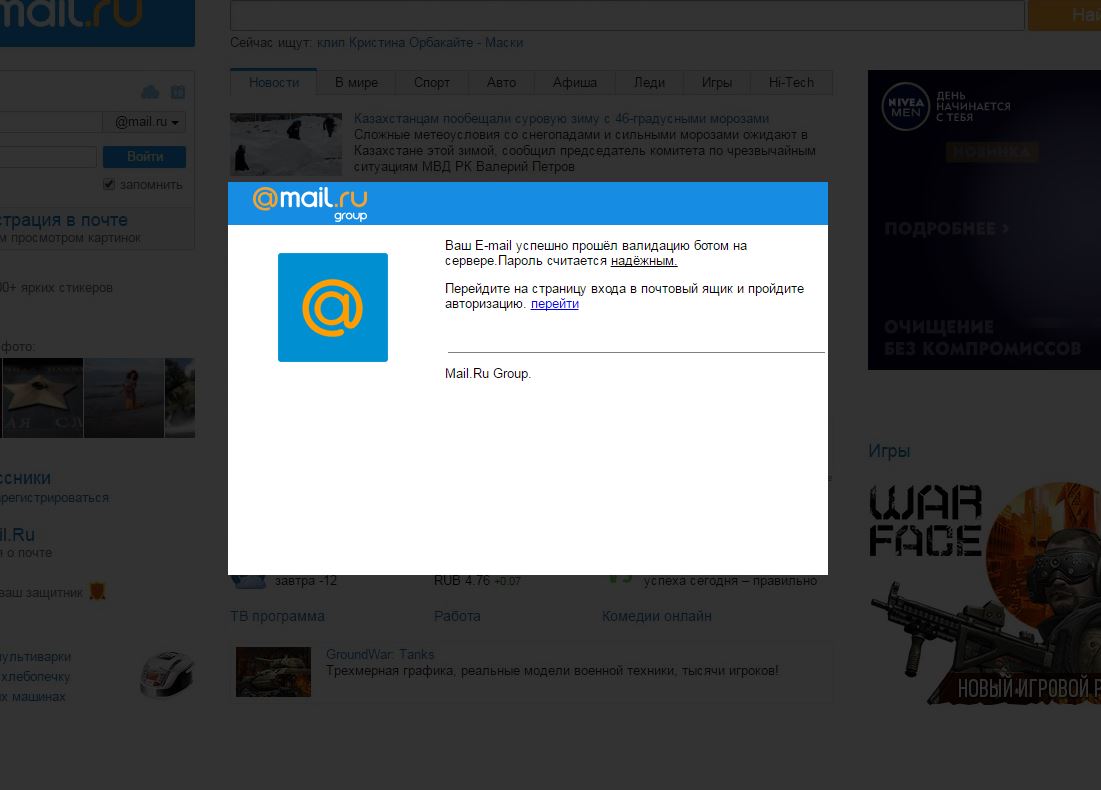Select the Игры tab
The width and height of the screenshot is (1101, 790).
coord(716,82)
